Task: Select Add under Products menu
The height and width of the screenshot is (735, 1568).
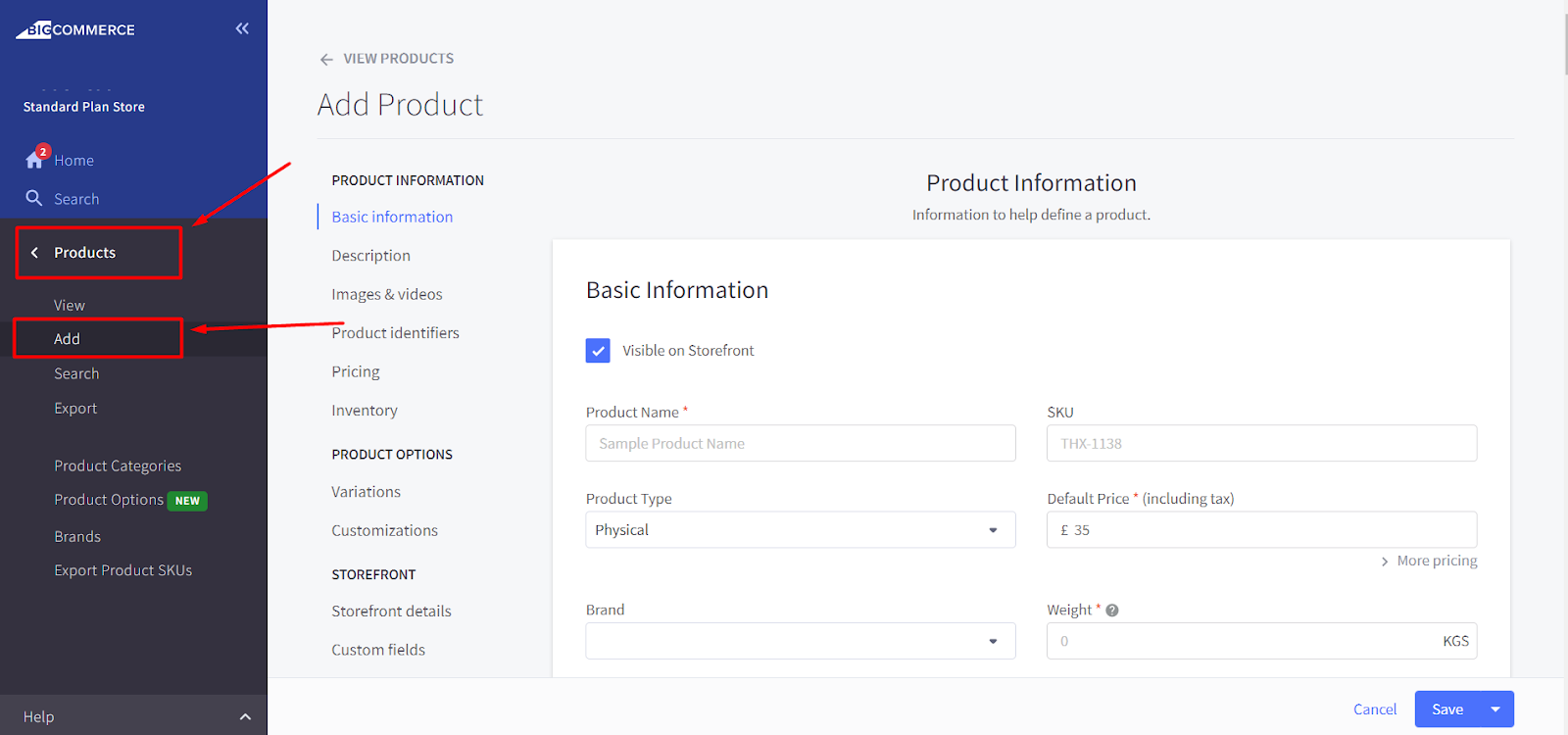Action: click(68, 339)
